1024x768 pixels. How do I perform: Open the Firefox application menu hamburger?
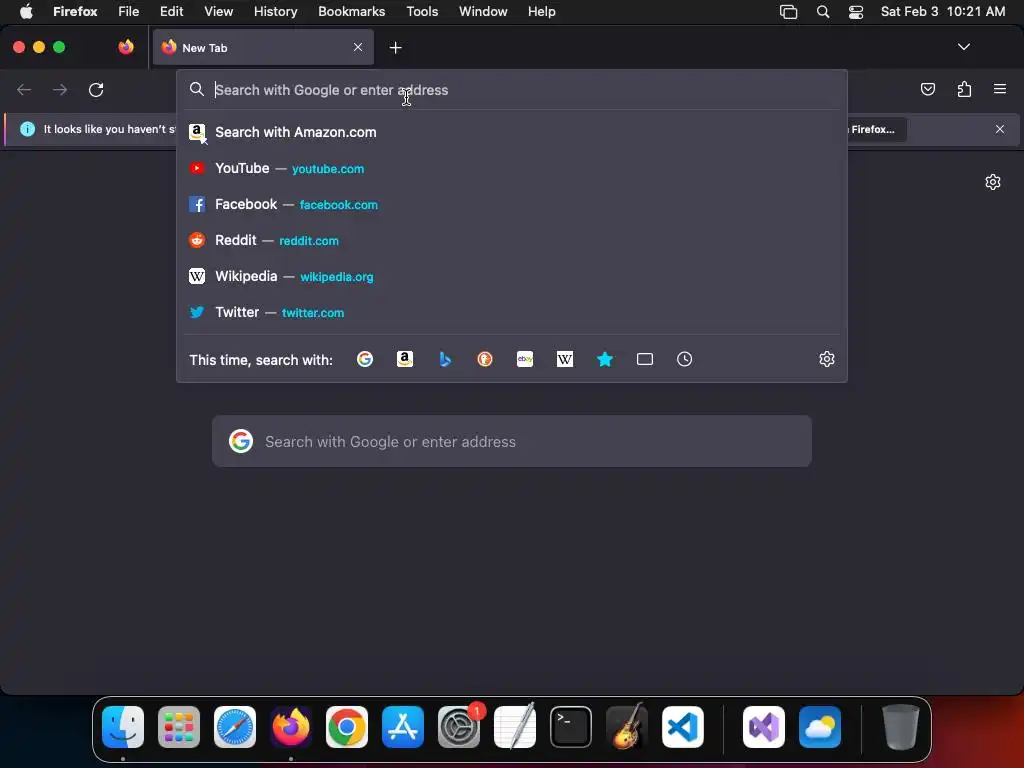[1000, 89]
